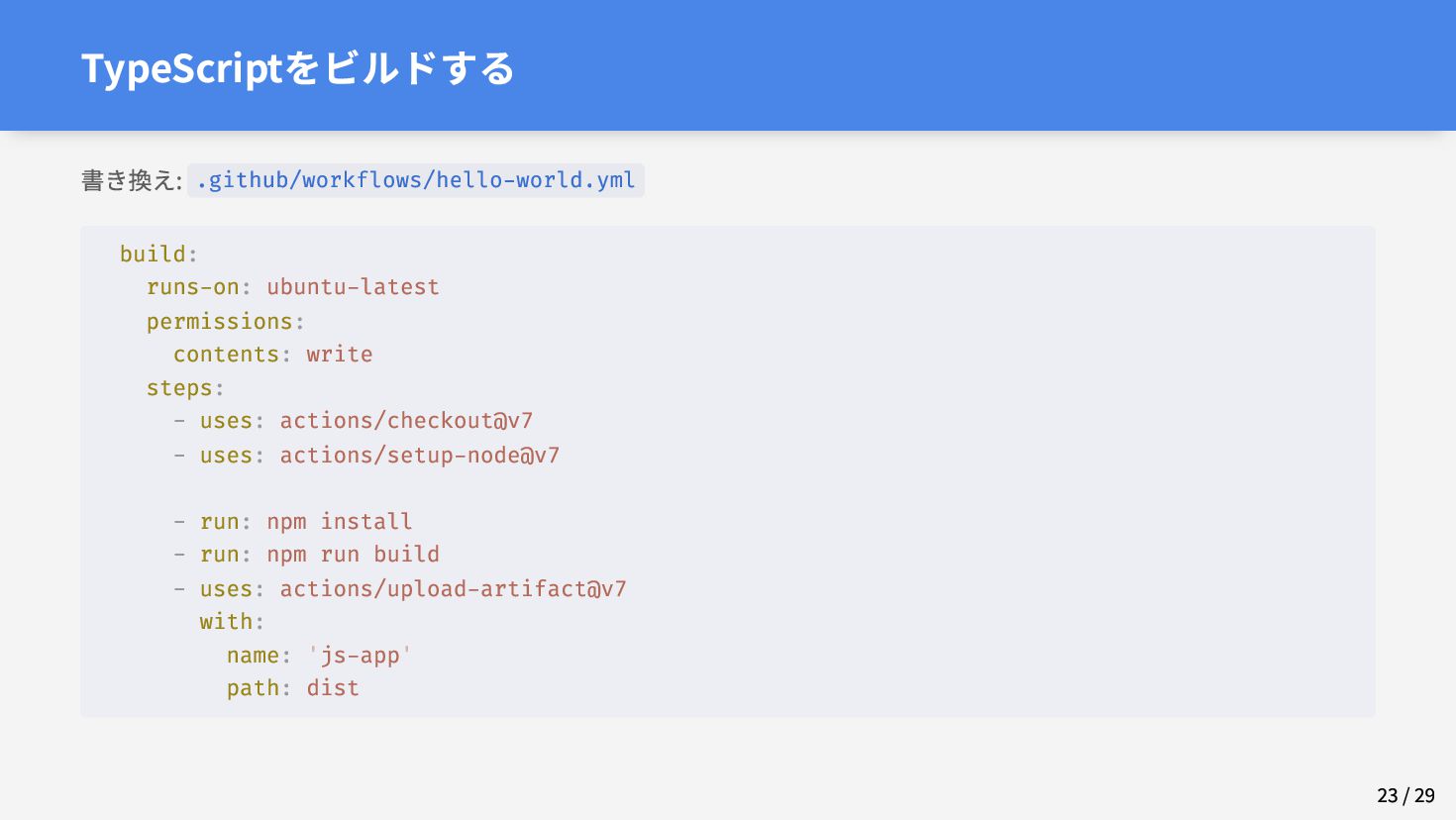Viewport: 1456px width, 820px height.
Task: Click the .github/workflows/hello-world.yml file path
Action: click(x=416, y=180)
